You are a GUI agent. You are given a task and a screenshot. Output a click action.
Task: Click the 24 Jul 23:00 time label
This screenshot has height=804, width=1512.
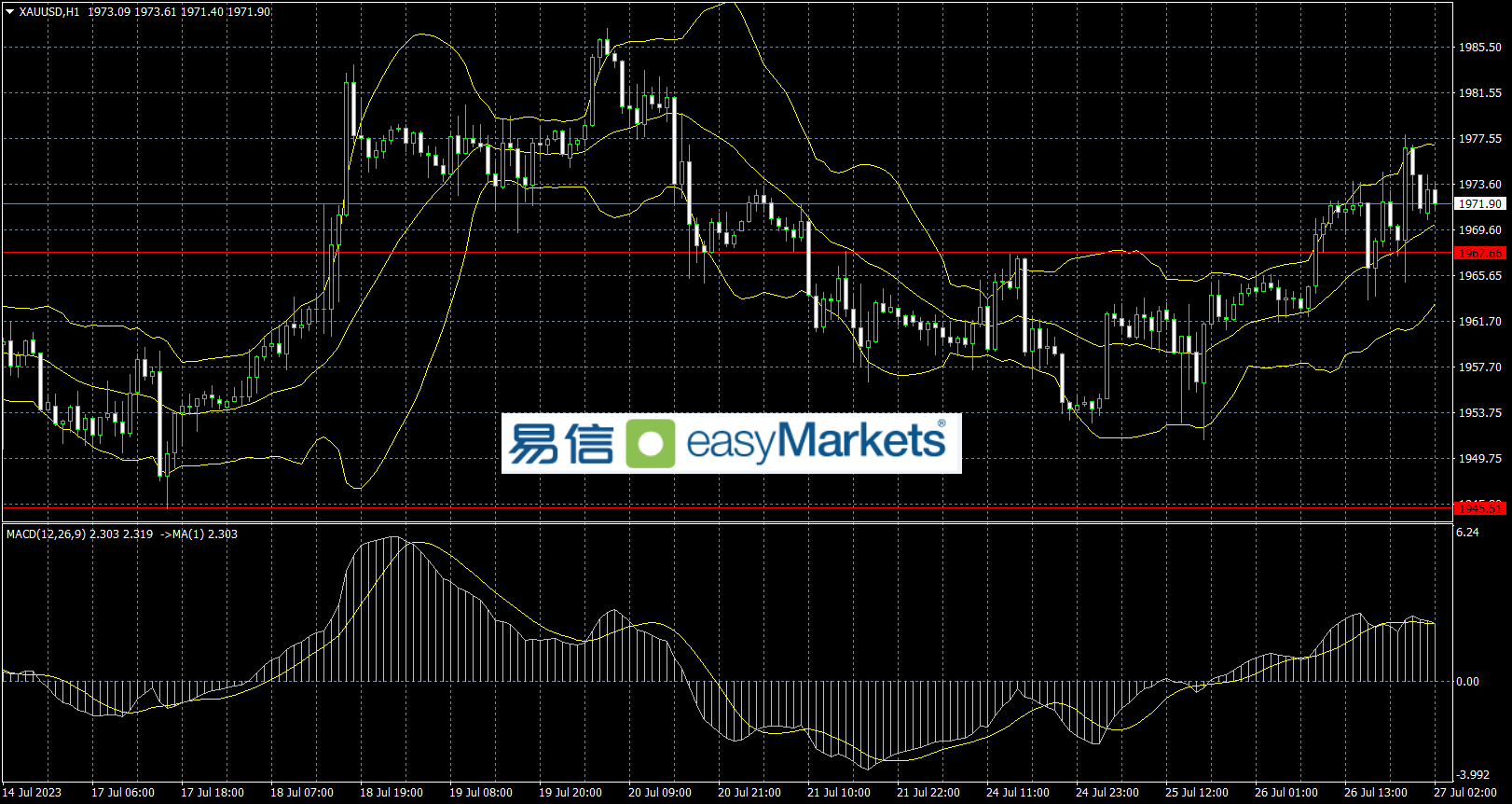click(1107, 793)
